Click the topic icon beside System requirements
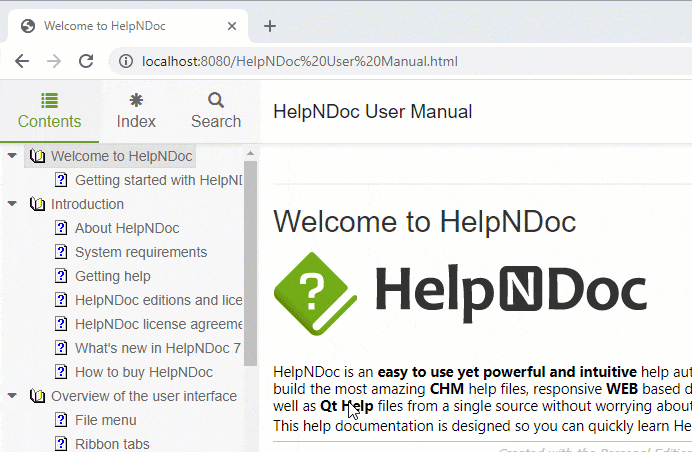 point(61,252)
